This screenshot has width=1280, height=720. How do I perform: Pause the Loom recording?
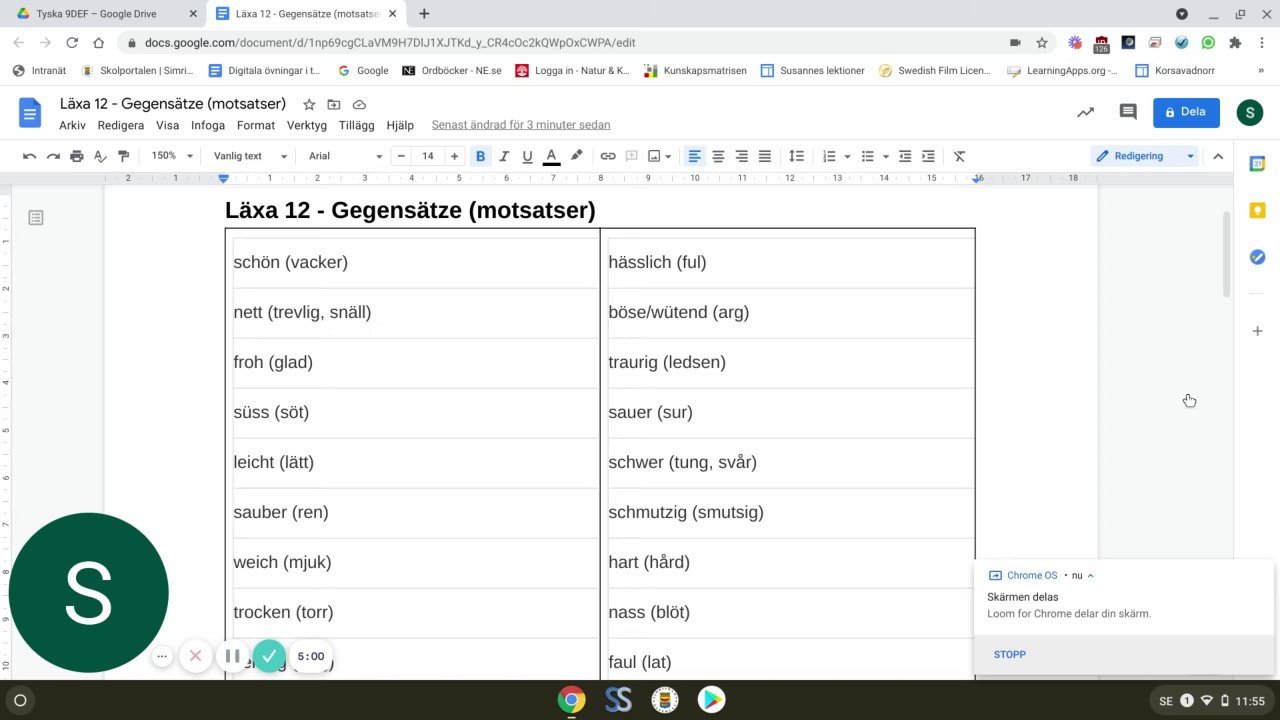[232, 656]
